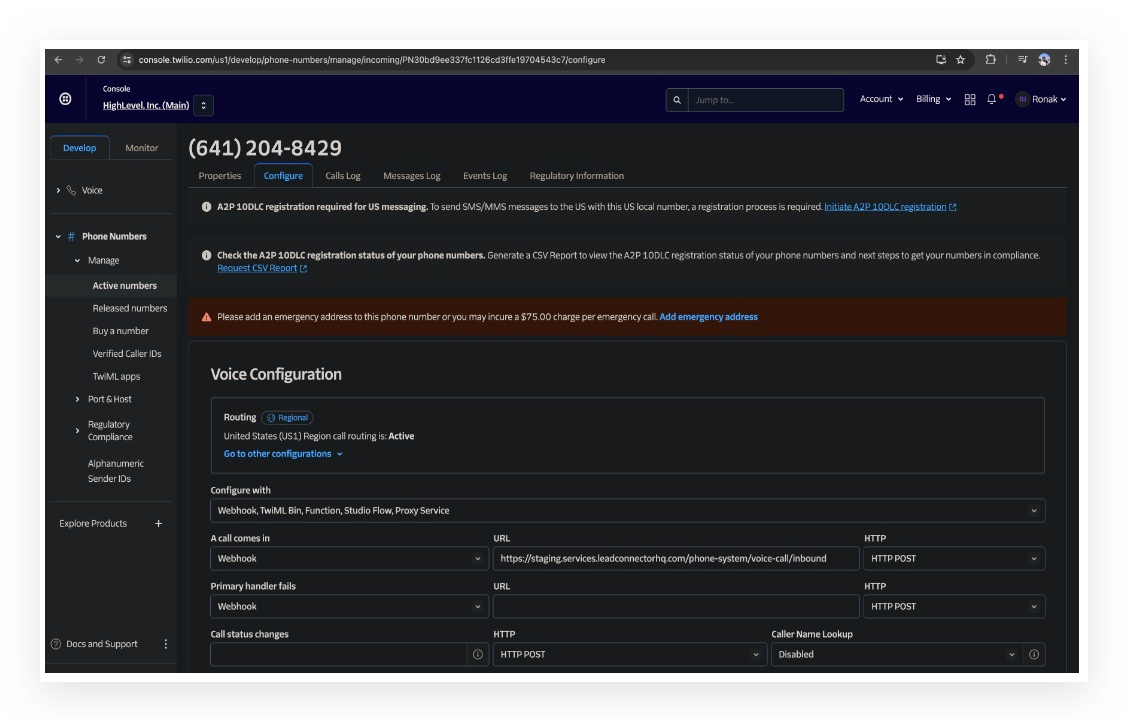Open the Calls Log tab
This screenshot has width=1128, height=722.
click(342, 175)
